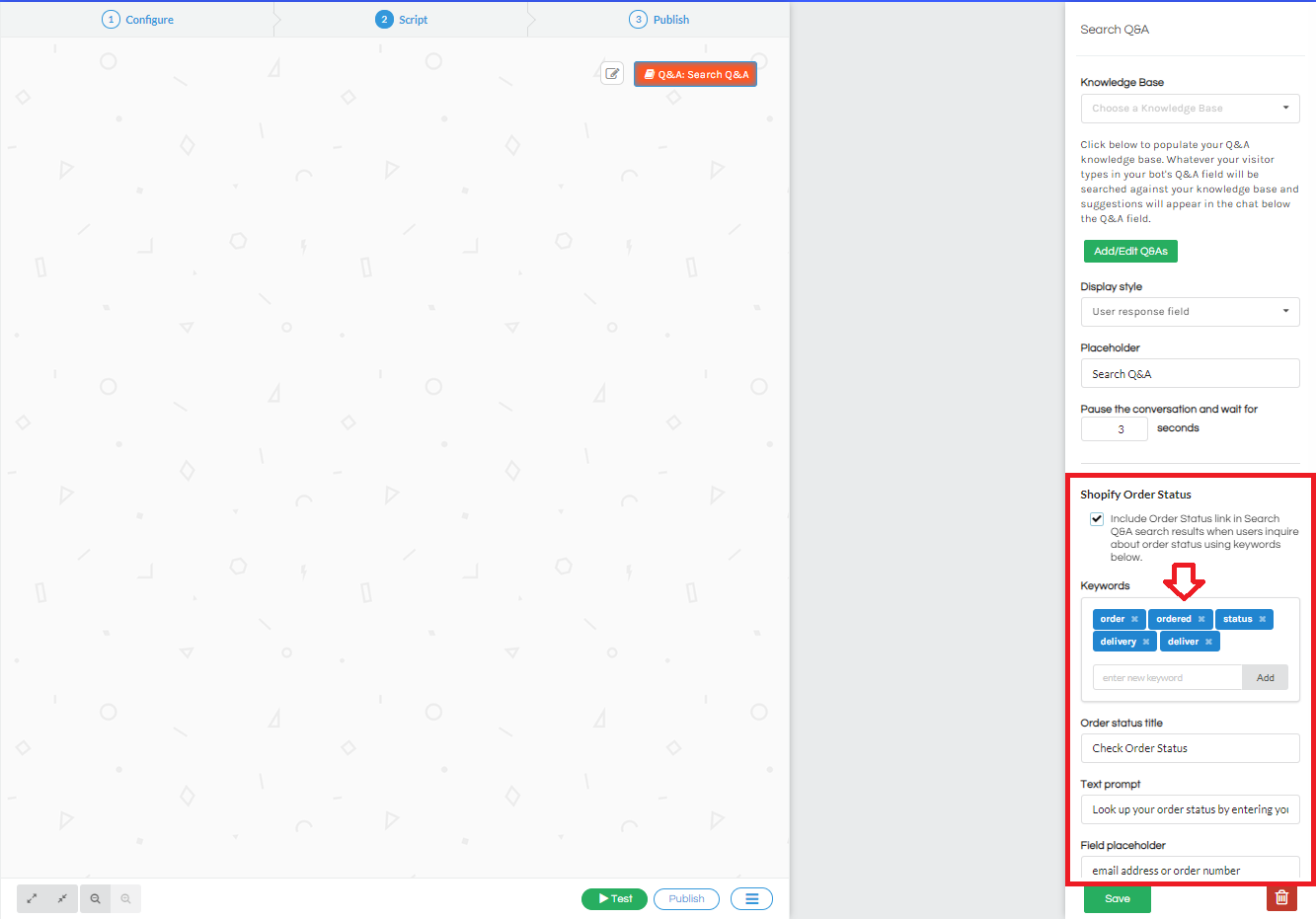This screenshot has width=1316, height=919.
Task: Click the Field placeholder input field
Action: coord(1190,870)
